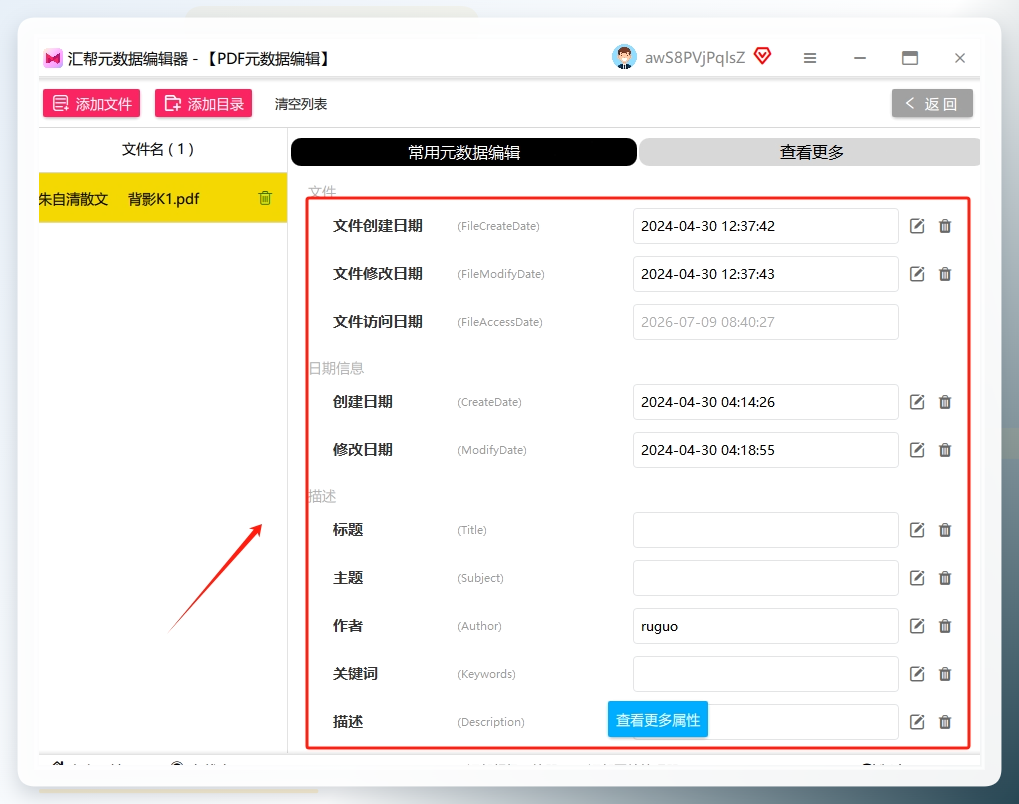Click 添加目录 button
Image resolution: width=1019 pixels, height=804 pixels.
click(203, 103)
